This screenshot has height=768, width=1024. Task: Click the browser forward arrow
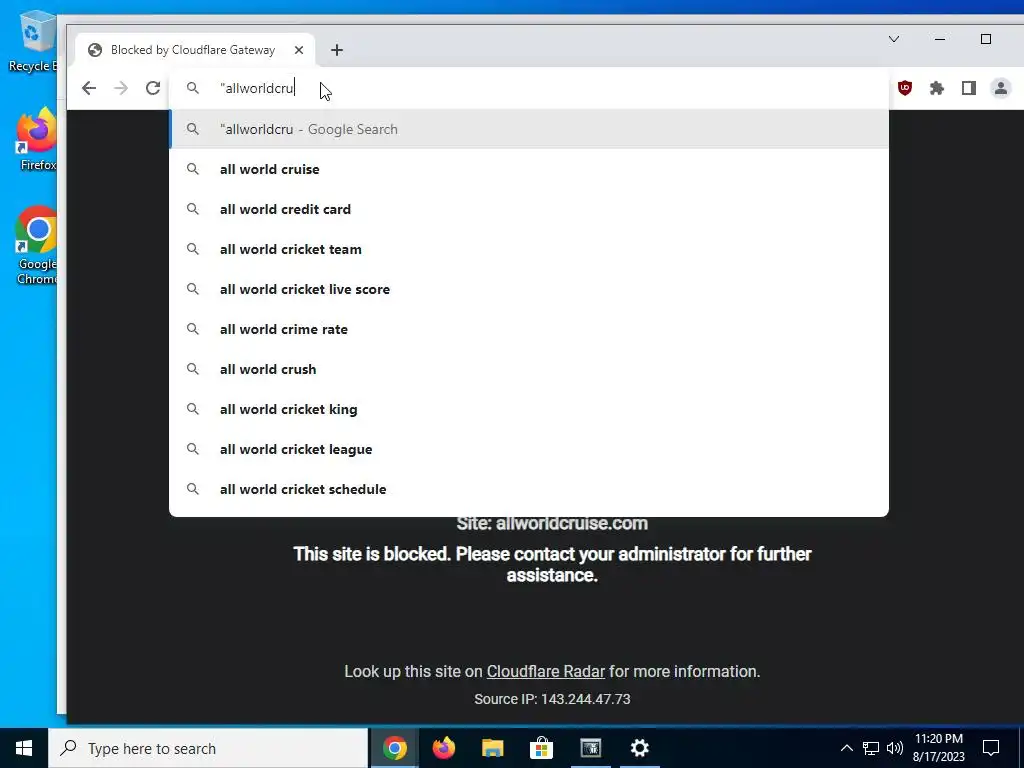point(121,88)
